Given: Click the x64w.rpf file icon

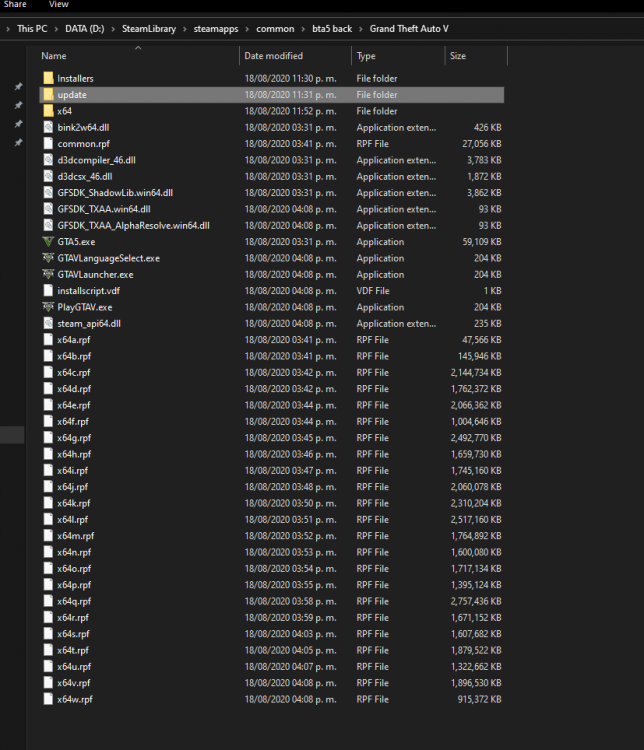Looking at the screenshot, I should coord(48,699).
